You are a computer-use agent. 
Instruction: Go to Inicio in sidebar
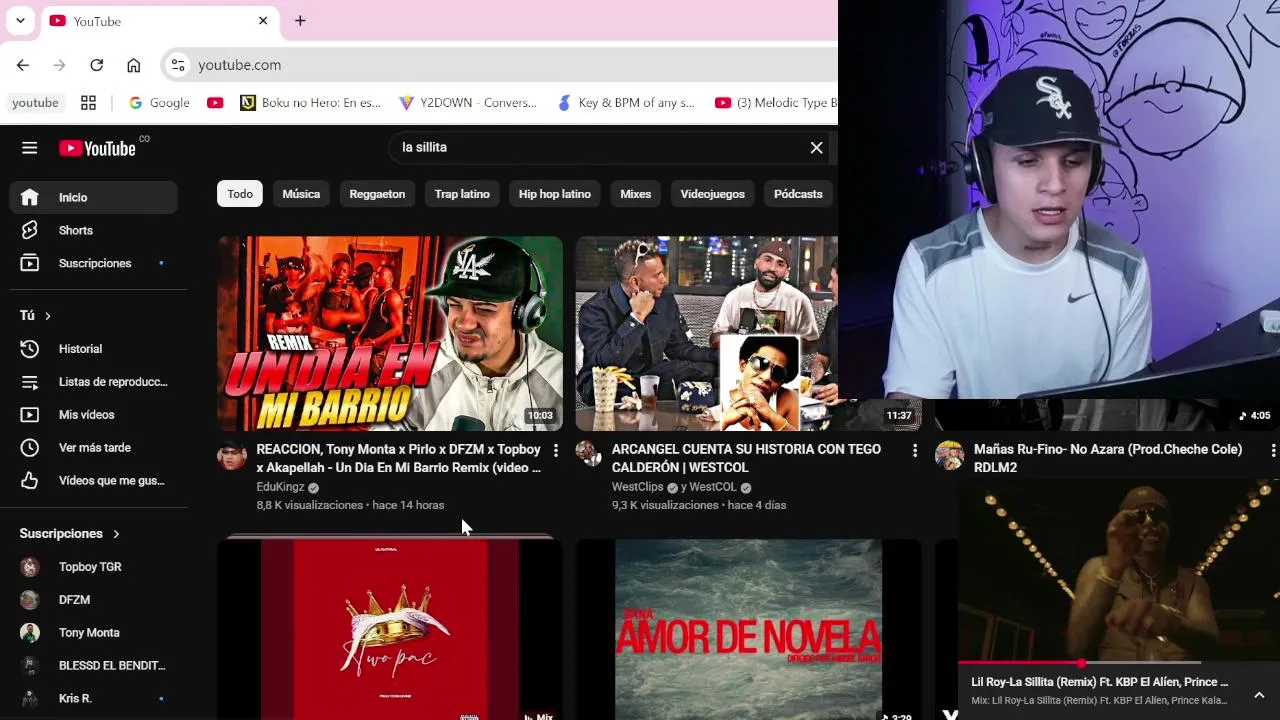pyautogui.click(x=93, y=197)
